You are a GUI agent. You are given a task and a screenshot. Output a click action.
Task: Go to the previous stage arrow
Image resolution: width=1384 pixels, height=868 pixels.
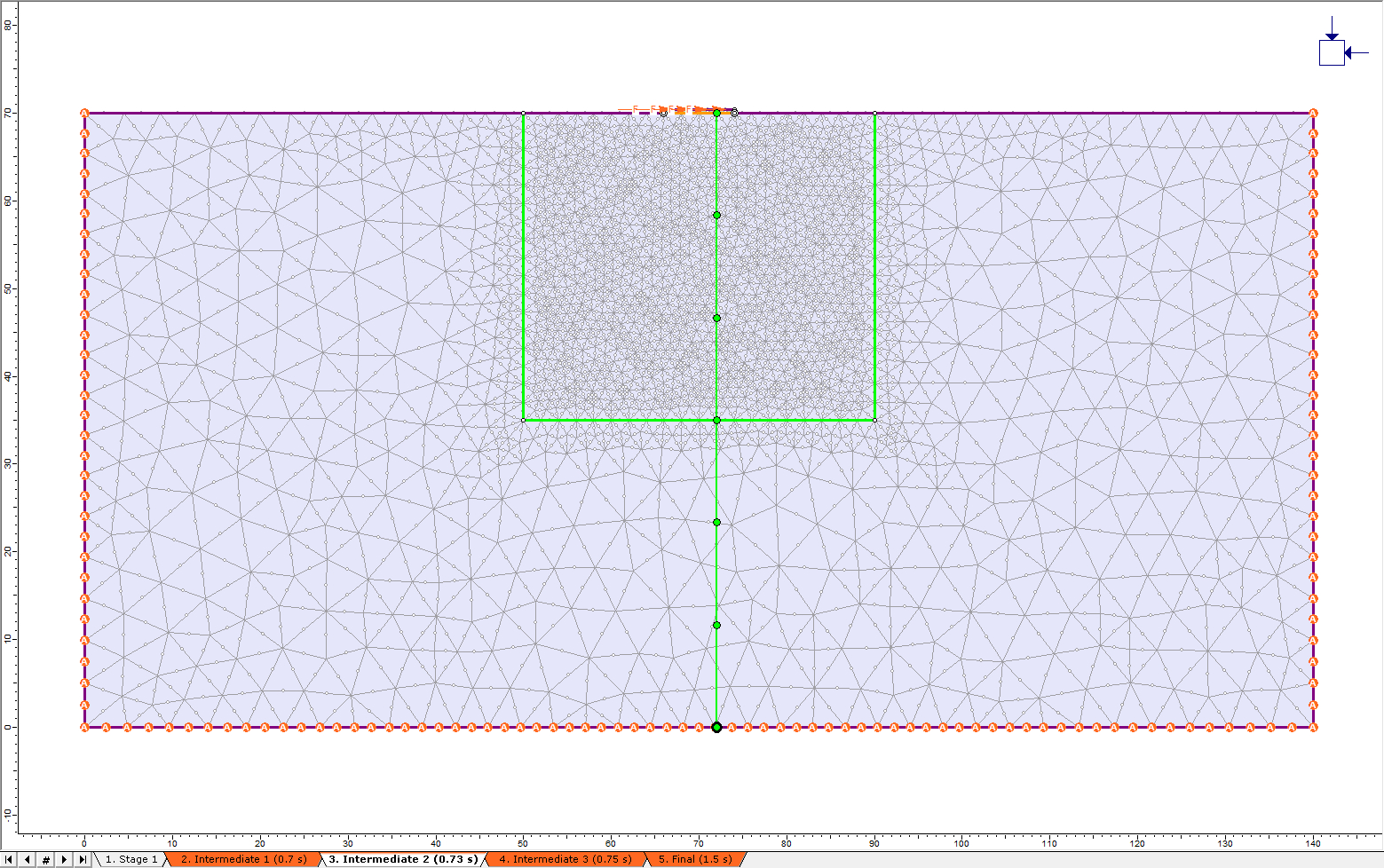pos(28,859)
